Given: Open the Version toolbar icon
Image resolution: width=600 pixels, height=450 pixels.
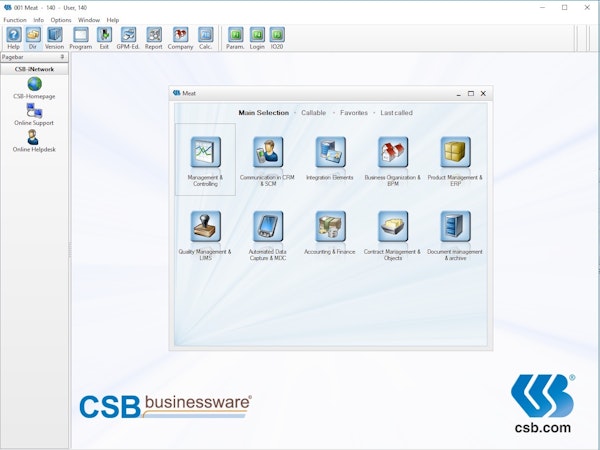Looking at the screenshot, I should (x=54, y=38).
